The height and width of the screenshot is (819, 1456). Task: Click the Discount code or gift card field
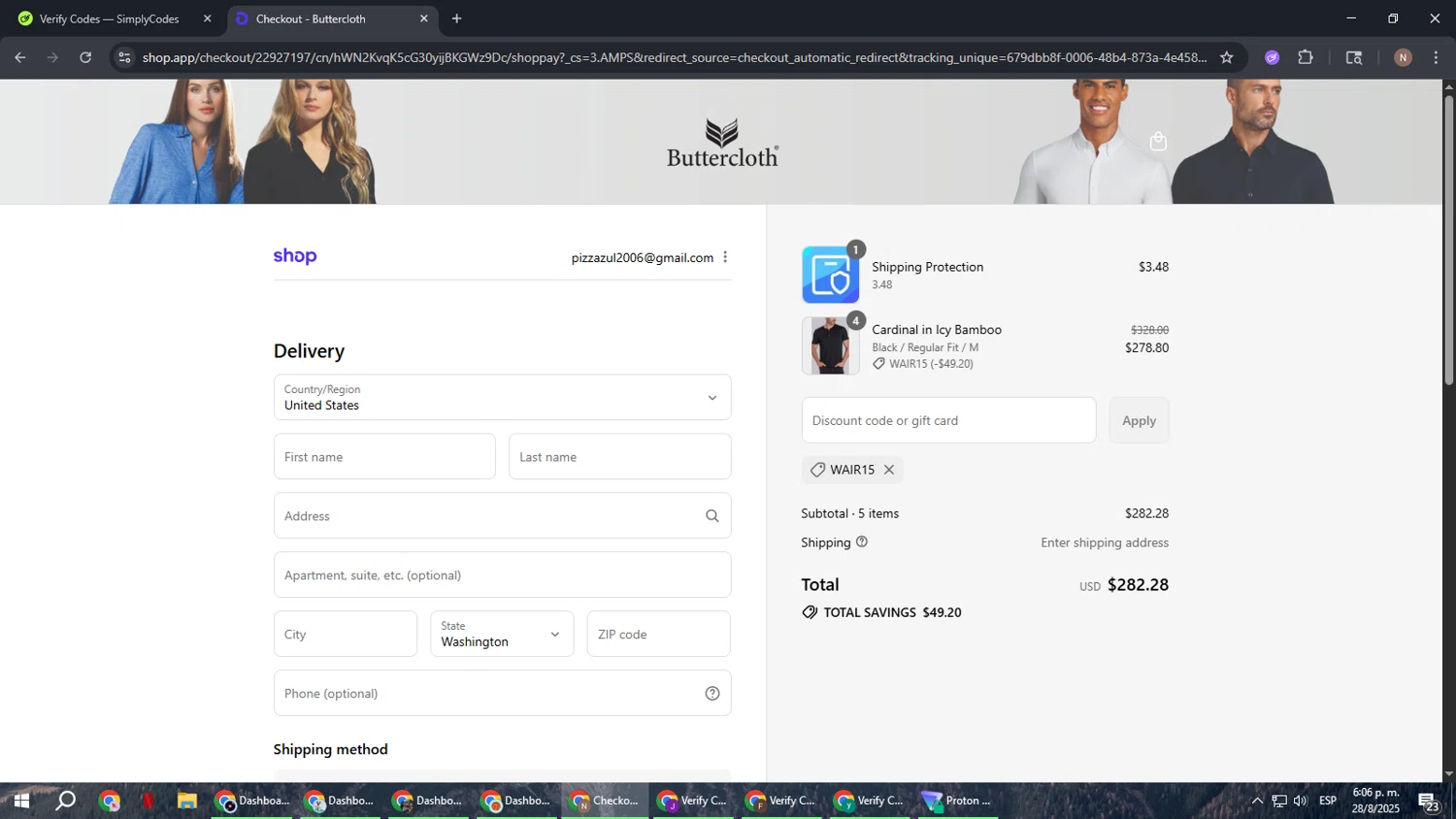click(x=948, y=420)
